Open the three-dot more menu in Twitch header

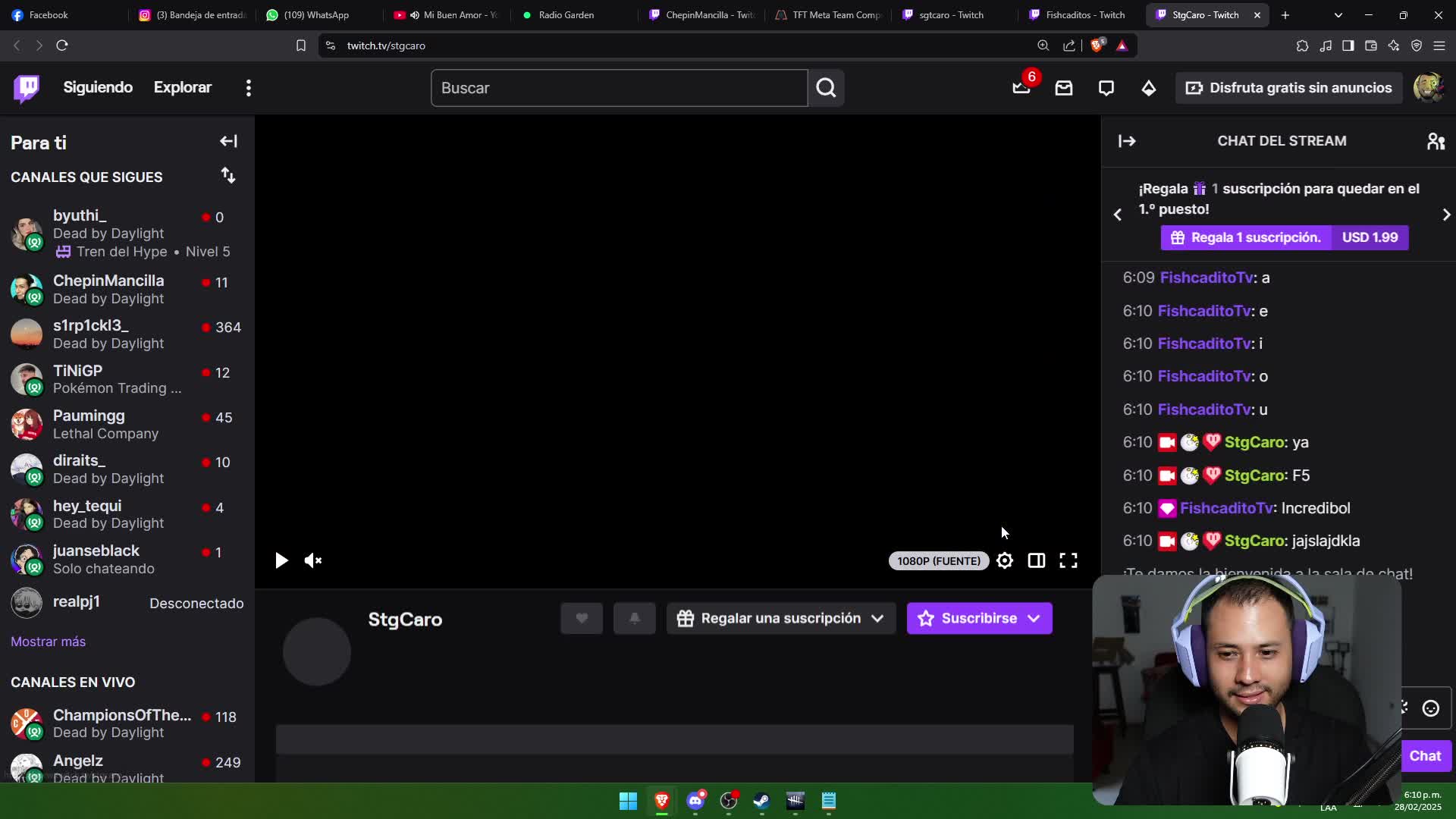[x=249, y=88]
